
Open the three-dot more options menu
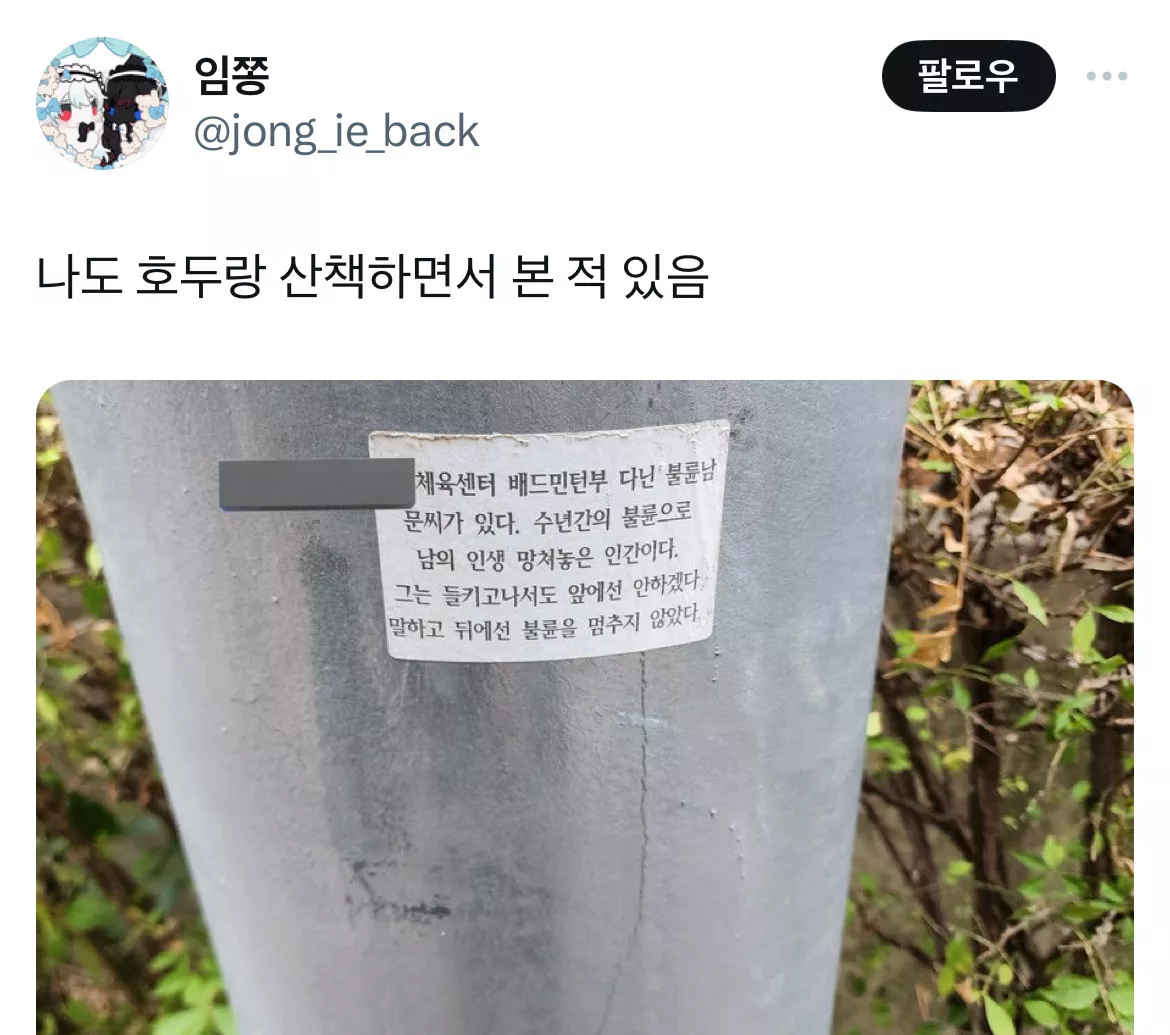[1107, 75]
